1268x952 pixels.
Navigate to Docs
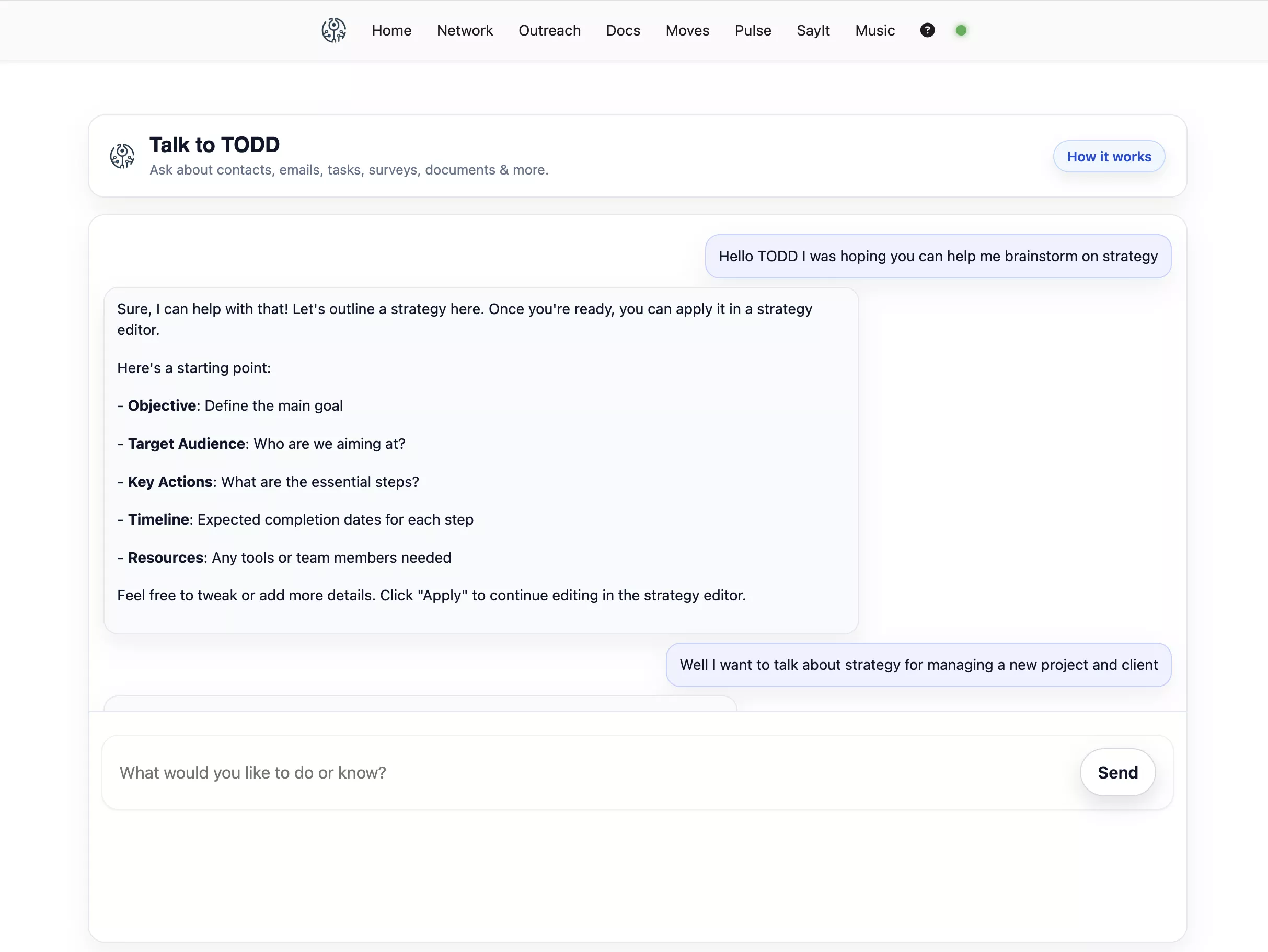coord(623,30)
